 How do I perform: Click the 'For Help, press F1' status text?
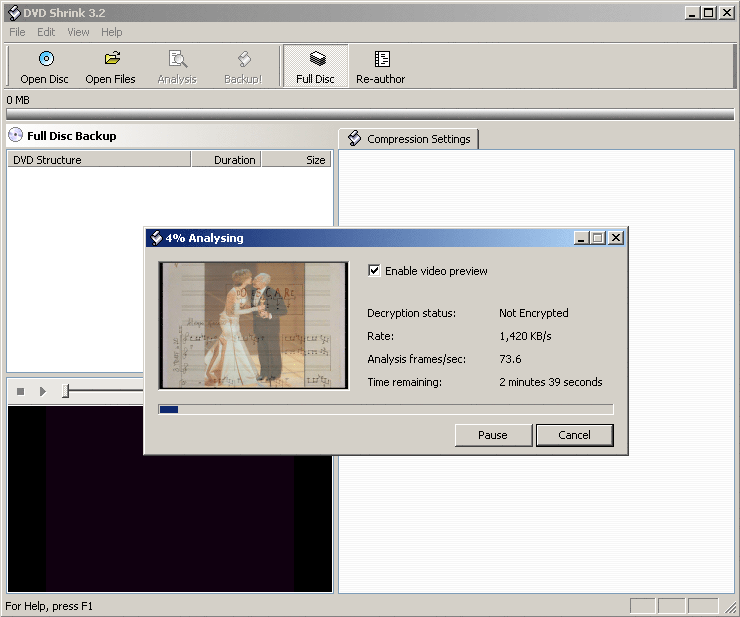pos(49,606)
